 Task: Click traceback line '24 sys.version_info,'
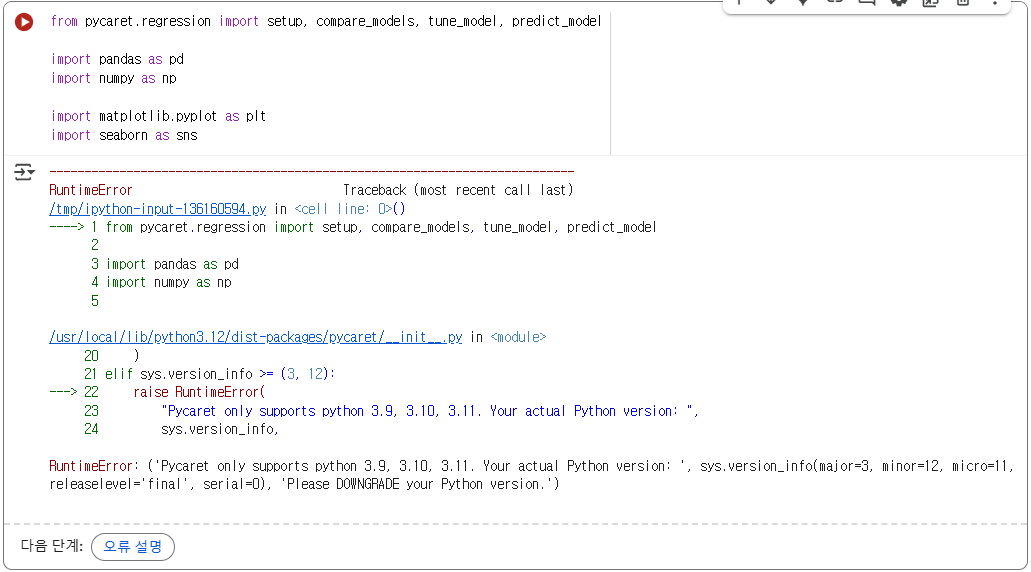click(181, 429)
